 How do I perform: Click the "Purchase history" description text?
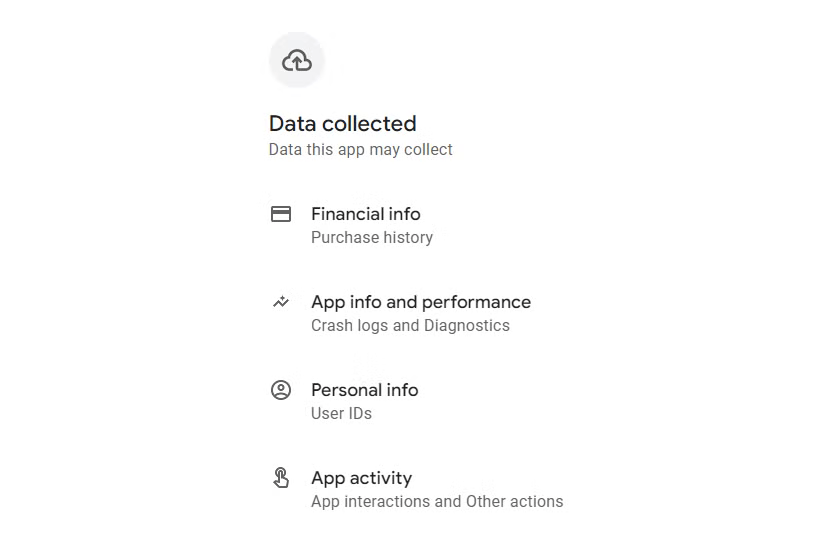(x=371, y=238)
